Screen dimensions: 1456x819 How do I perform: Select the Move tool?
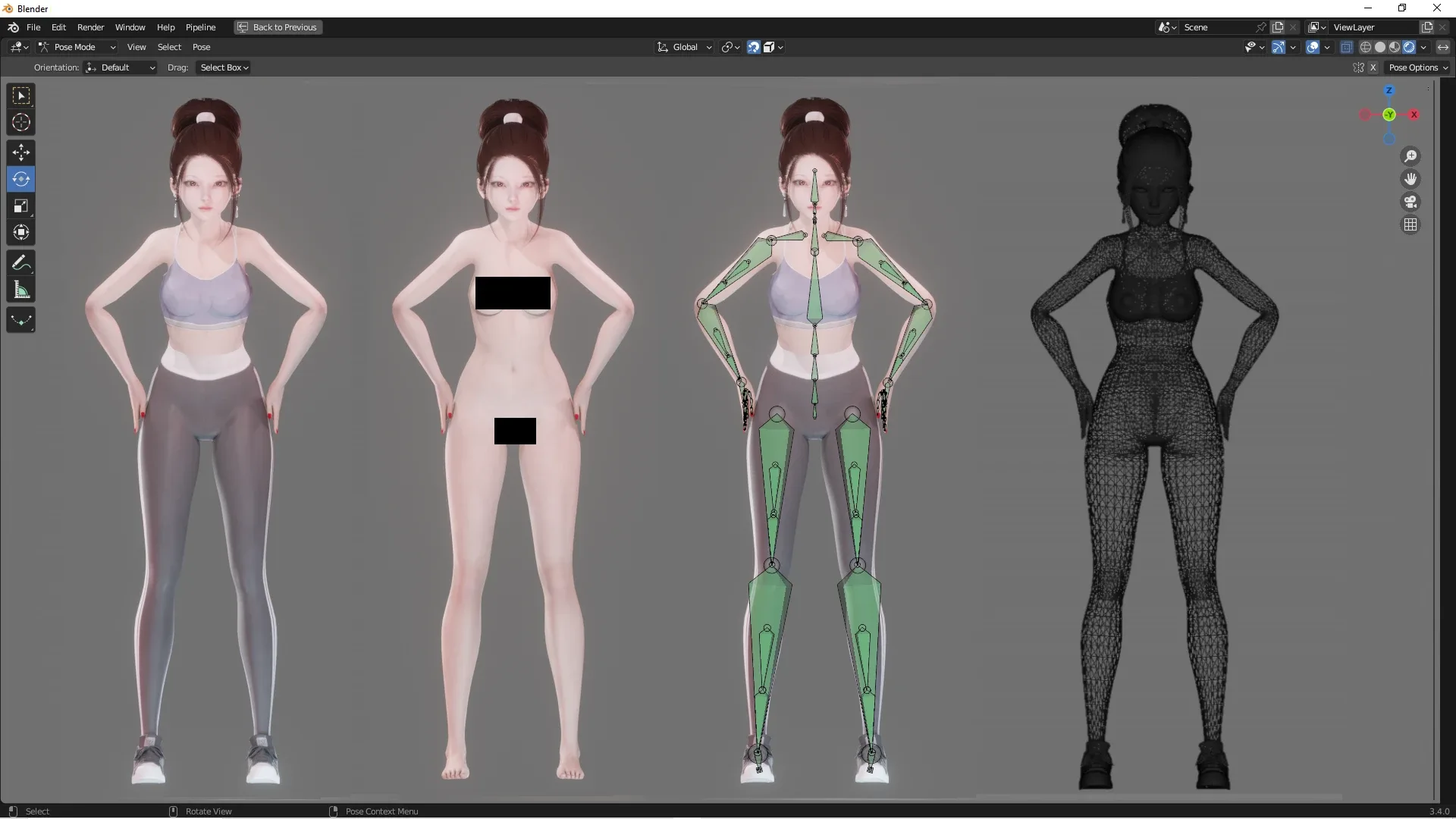pyautogui.click(x=20, y=152)
